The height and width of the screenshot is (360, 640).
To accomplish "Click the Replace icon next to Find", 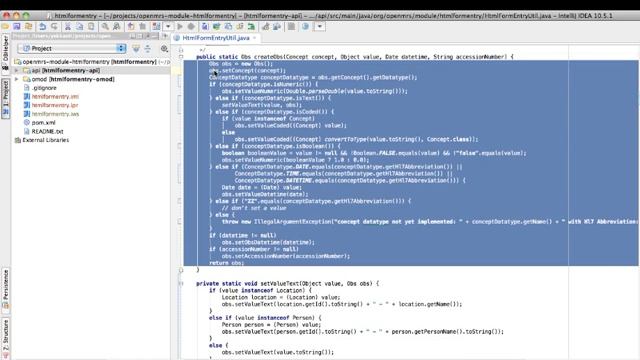I will 117,27.
